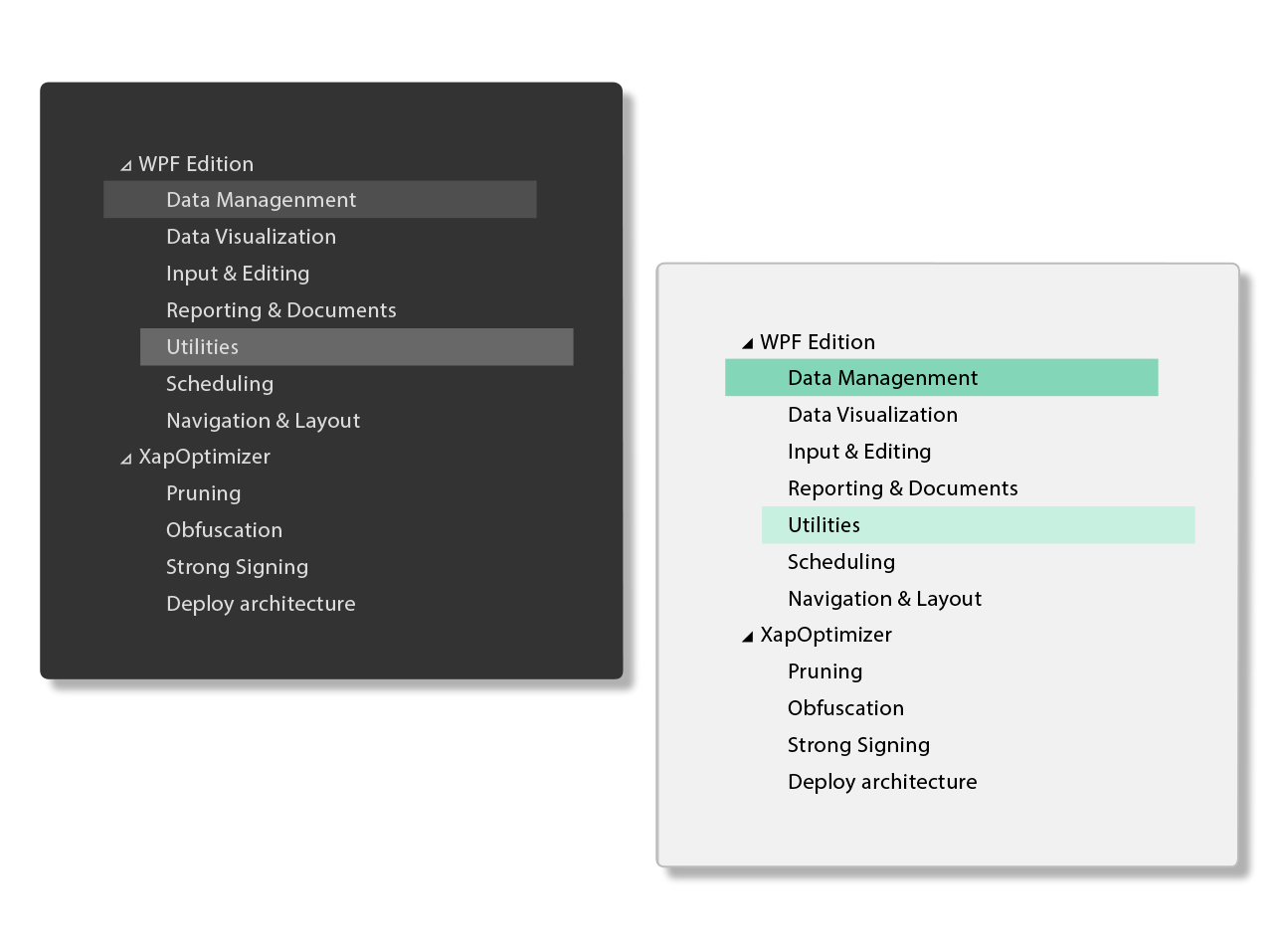Select Reporting & Documents in dark tree
The height and width of the screenshot is (952, 1283).
point(281,310)
